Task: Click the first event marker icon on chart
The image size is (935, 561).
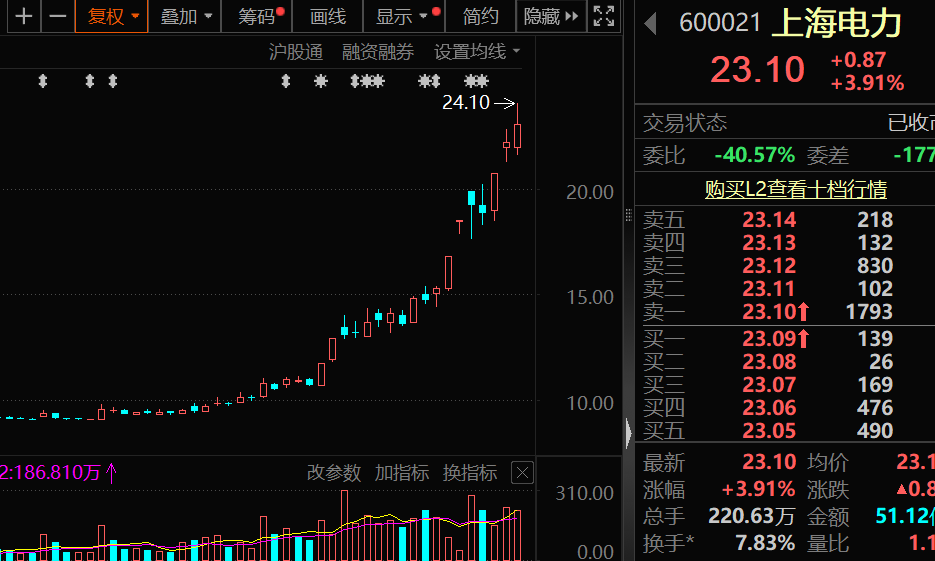Action: coord(42,82)
